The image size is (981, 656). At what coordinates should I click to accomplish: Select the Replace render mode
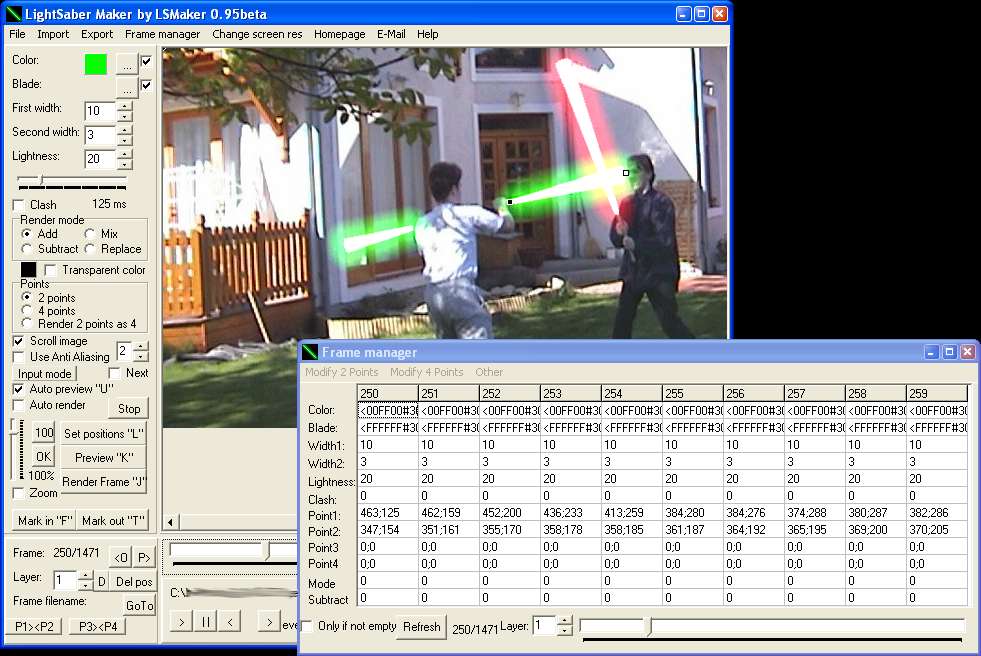coord(89,248)
